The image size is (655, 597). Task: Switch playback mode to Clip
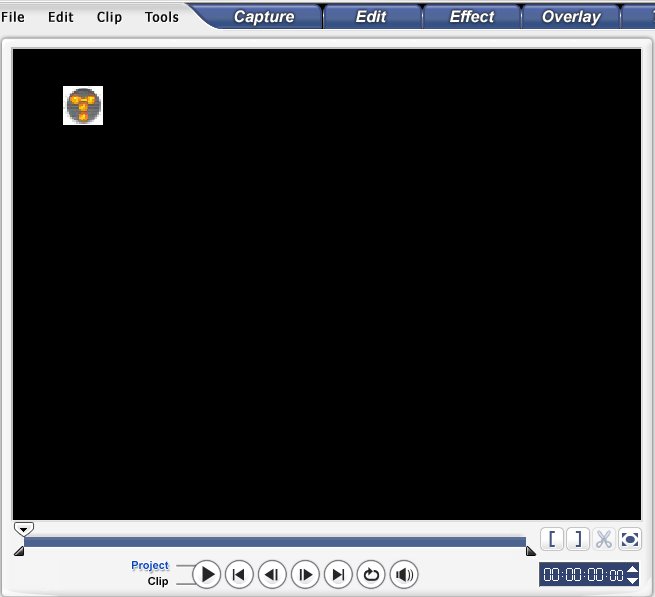click(x=158, y=581)
